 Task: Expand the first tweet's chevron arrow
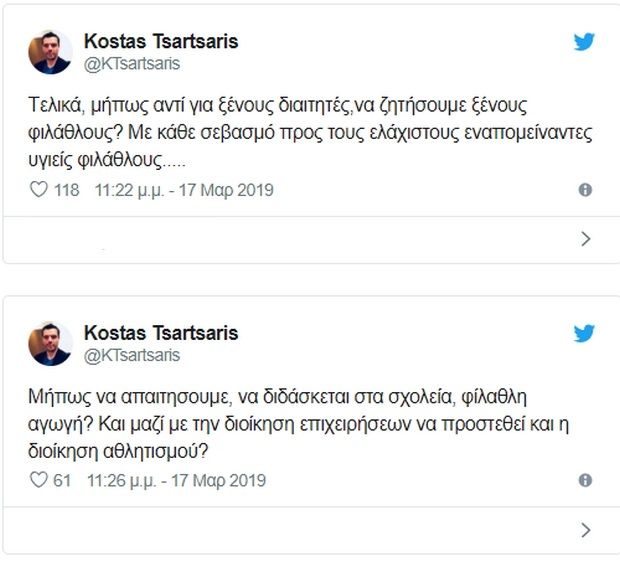pos(586,239)
